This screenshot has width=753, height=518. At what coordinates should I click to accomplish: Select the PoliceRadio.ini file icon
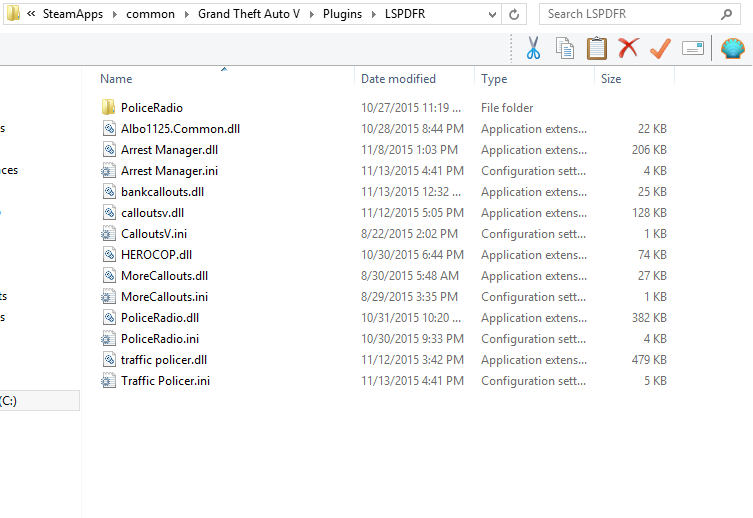108,338
